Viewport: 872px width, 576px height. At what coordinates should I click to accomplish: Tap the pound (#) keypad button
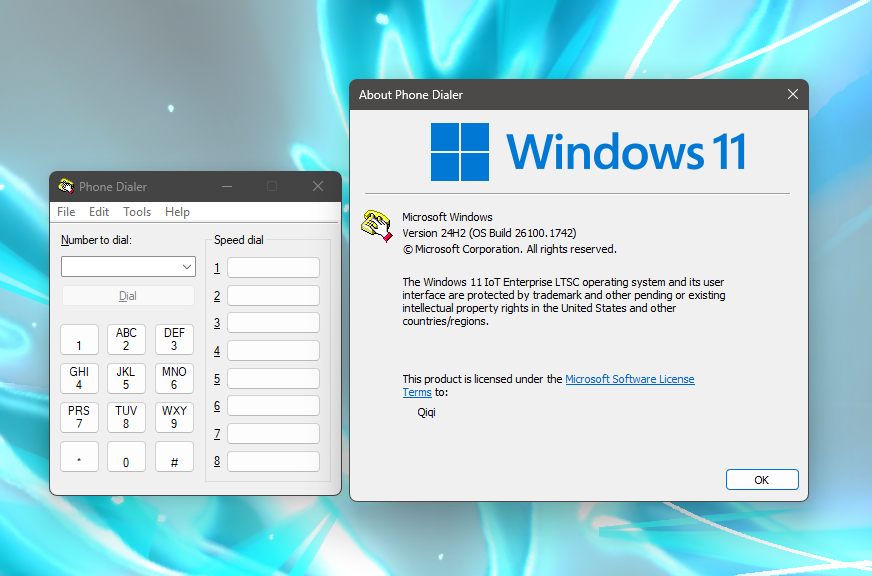(x=174, y=456)
